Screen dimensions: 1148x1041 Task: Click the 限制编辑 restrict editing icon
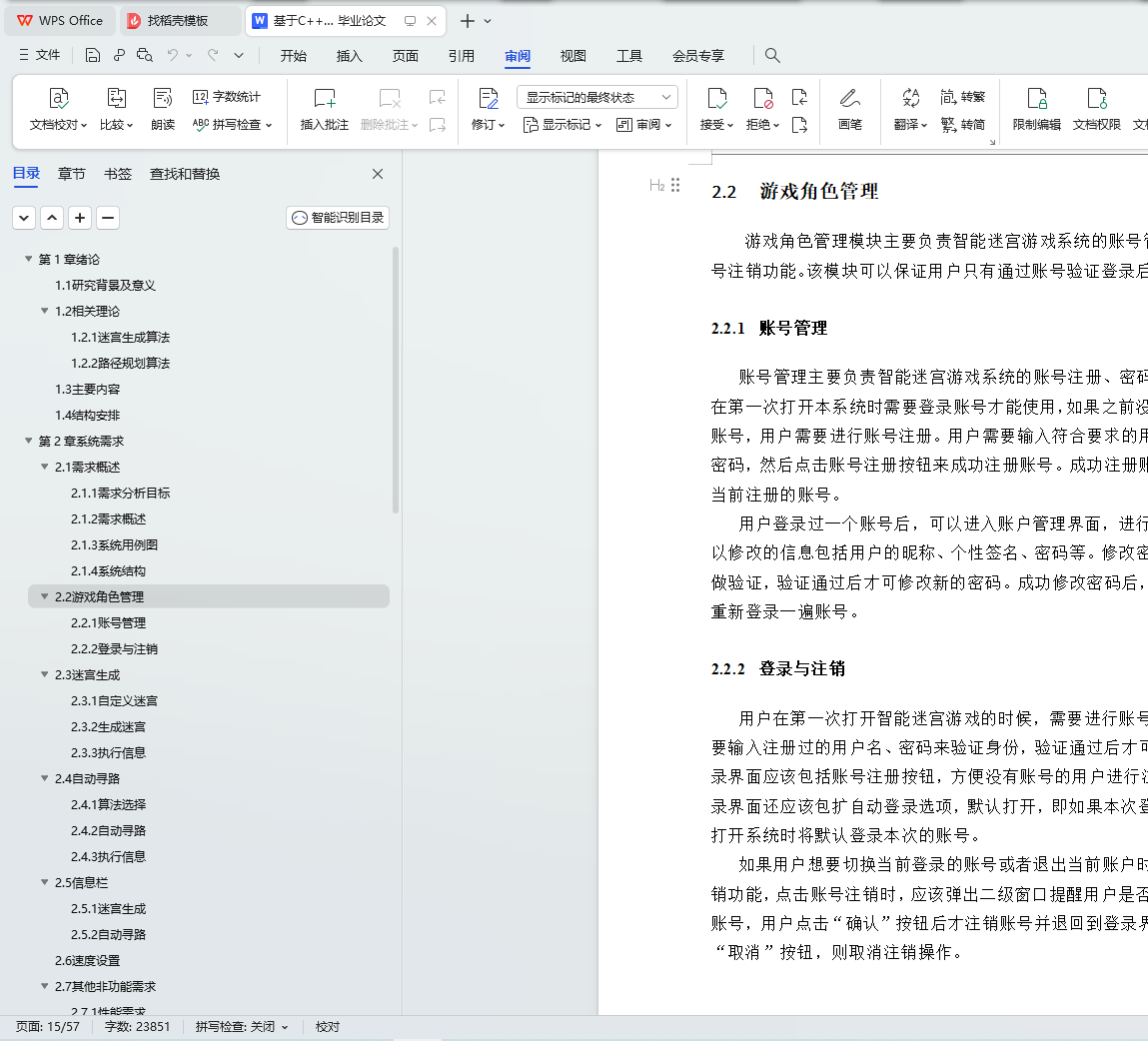pyautogui.click(x=1037, y=99)
